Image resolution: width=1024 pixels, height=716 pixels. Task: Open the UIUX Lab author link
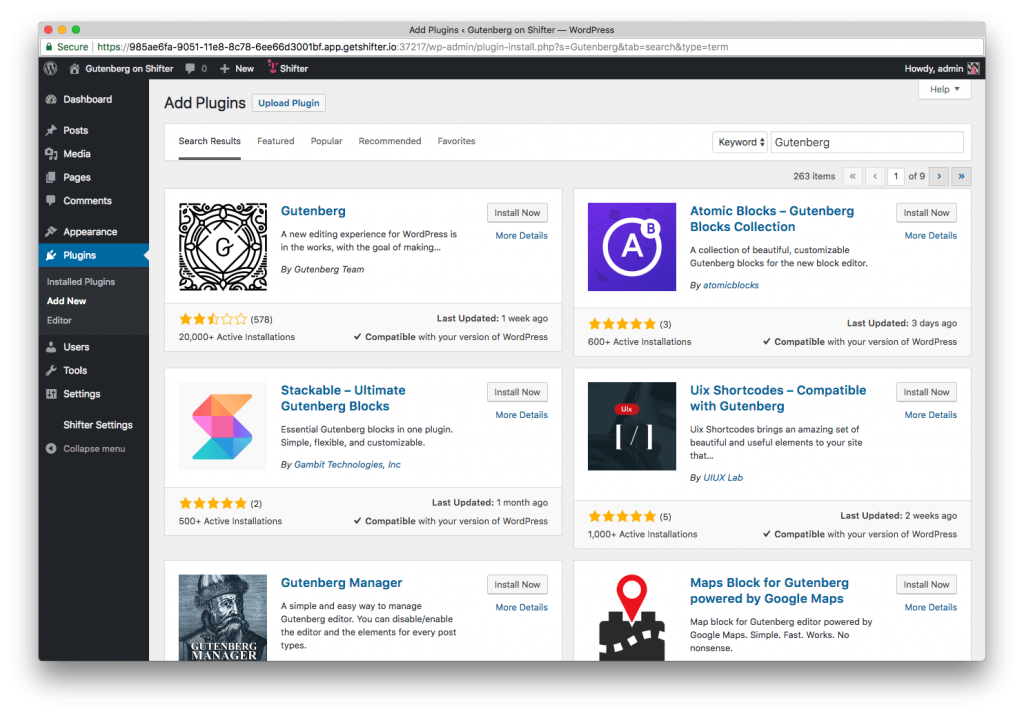point(723,478)
